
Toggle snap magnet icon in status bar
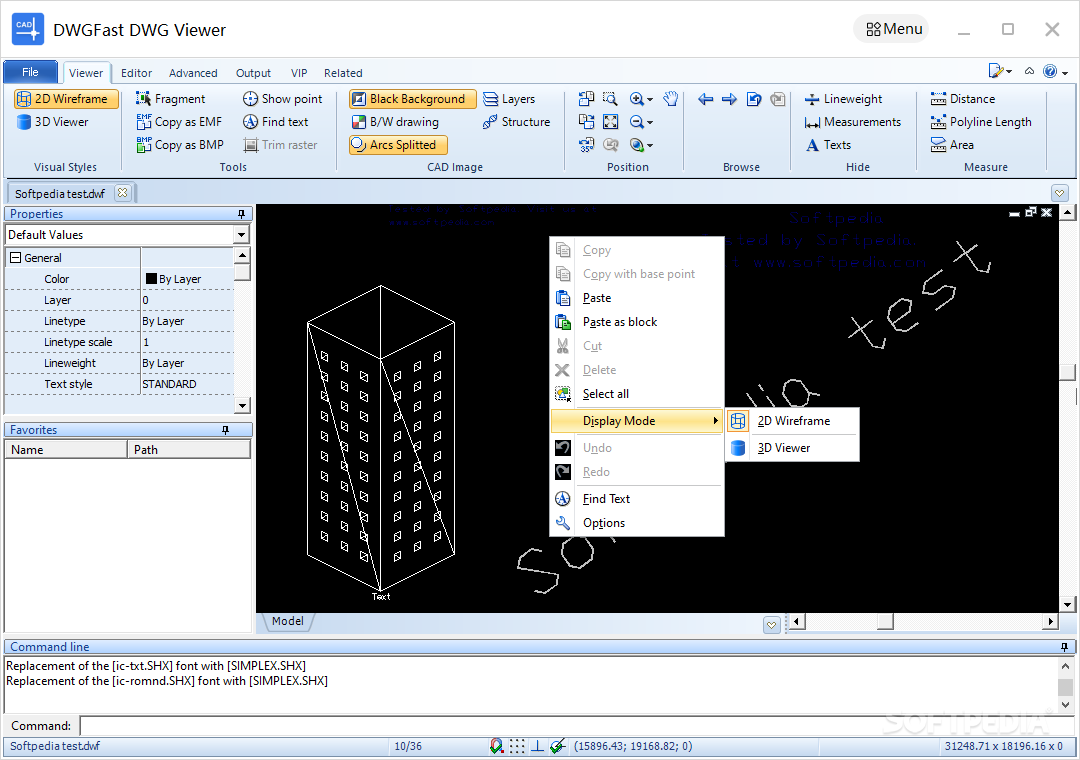pyautogui.click(x=497, y=746)
